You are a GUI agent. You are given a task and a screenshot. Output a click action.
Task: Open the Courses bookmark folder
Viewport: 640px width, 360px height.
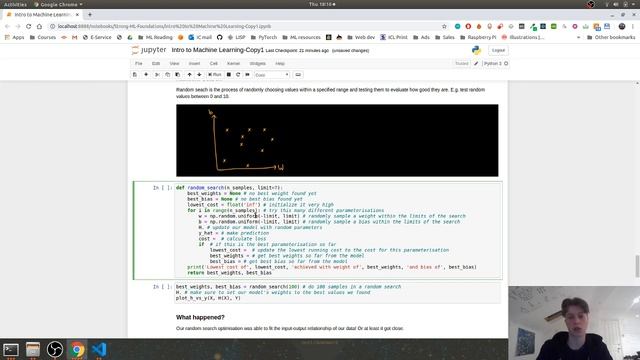(x=43, y=37)
